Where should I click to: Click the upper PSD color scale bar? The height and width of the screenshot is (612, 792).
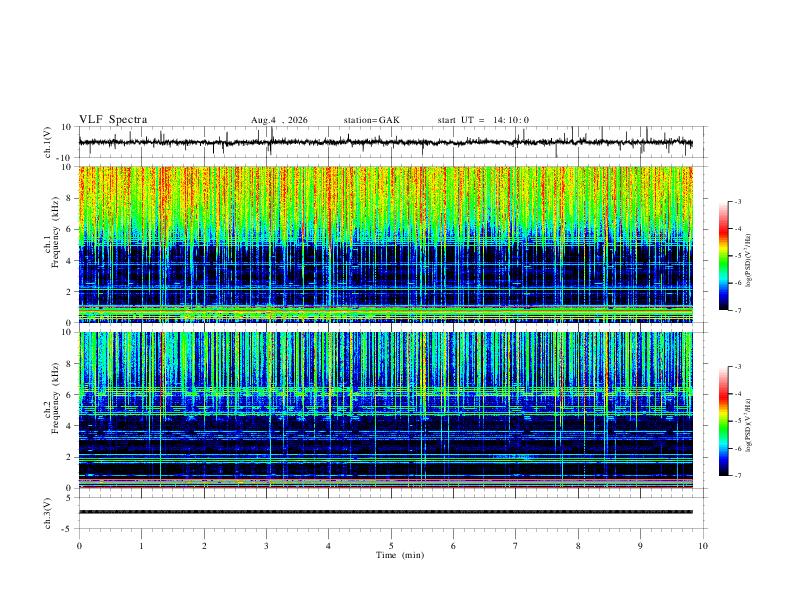723,256
